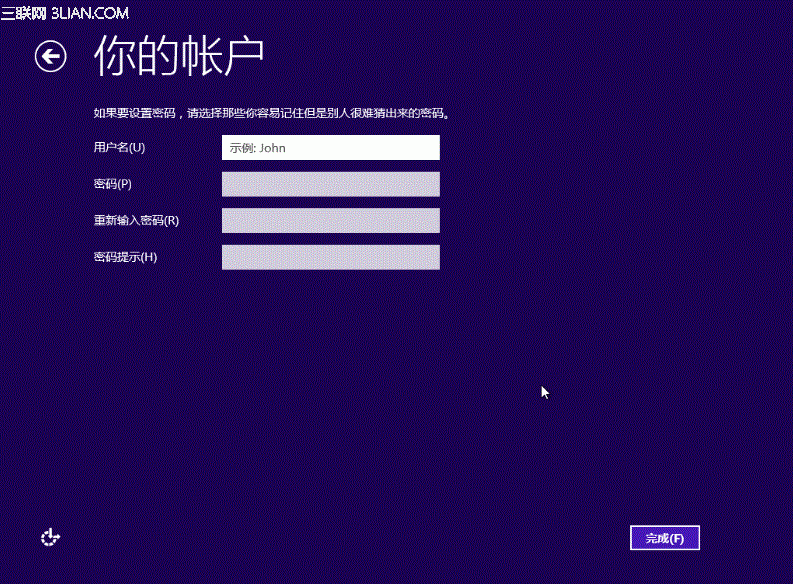
Task: Click into the 密码提示(H) hint field
Action: click(330, 257)
